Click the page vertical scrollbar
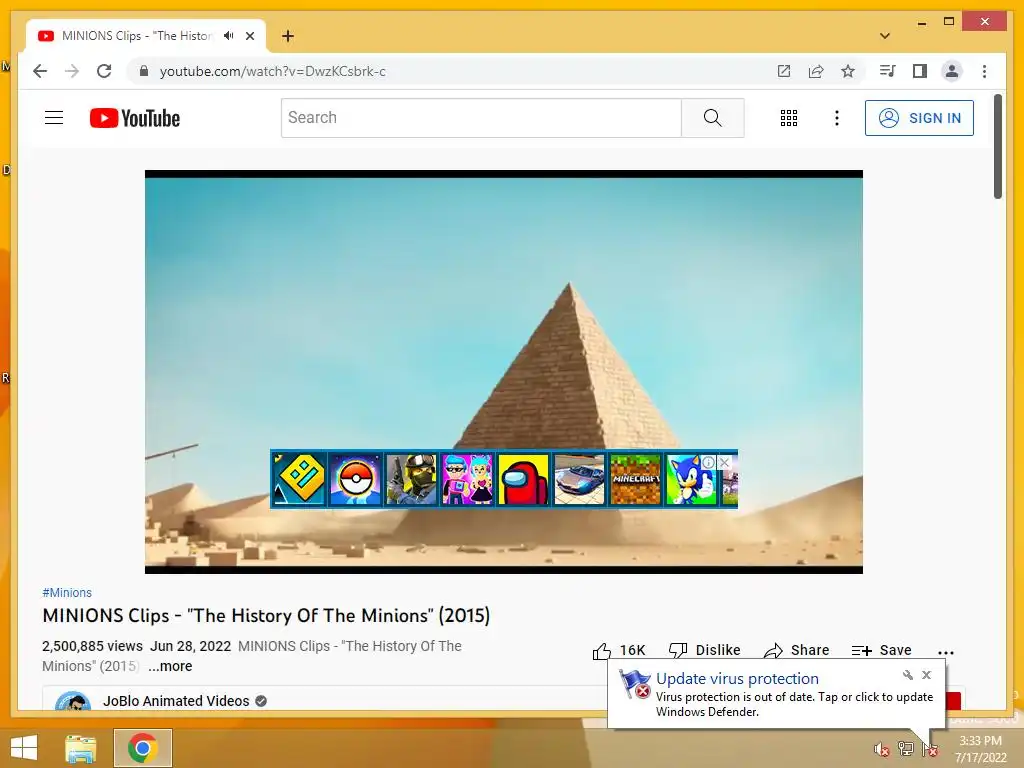The height and width of the screenshot is (768, 1024). point(997,146)
